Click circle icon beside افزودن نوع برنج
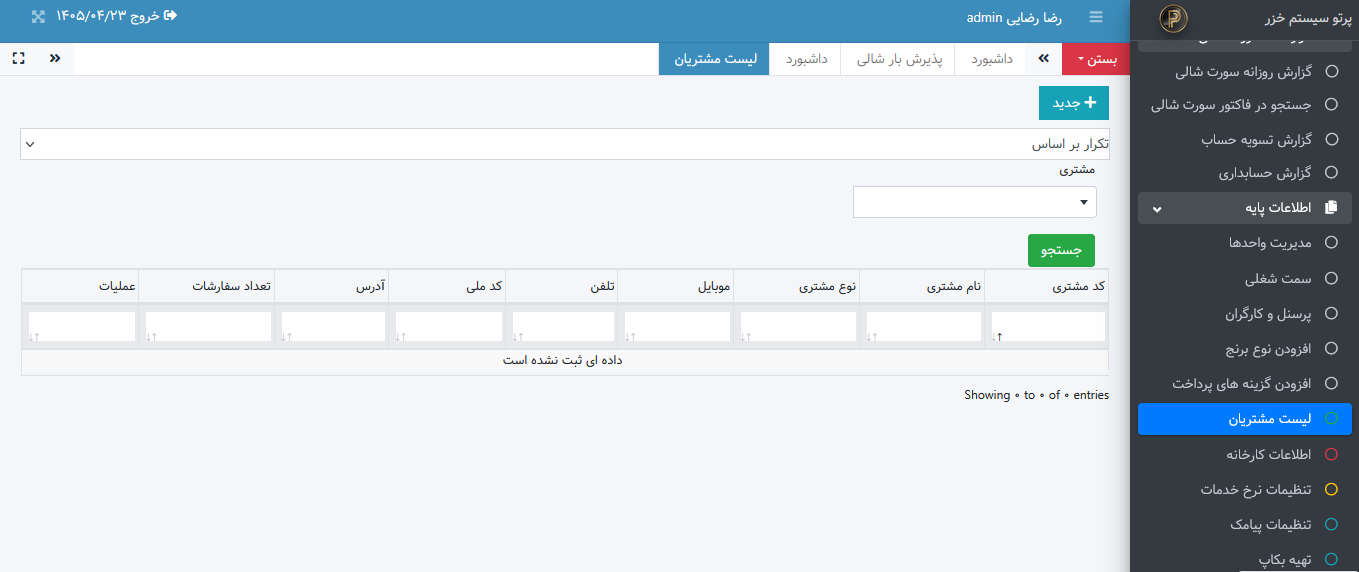Screen dimensions: 1359x572 [x=1331, y=348]
